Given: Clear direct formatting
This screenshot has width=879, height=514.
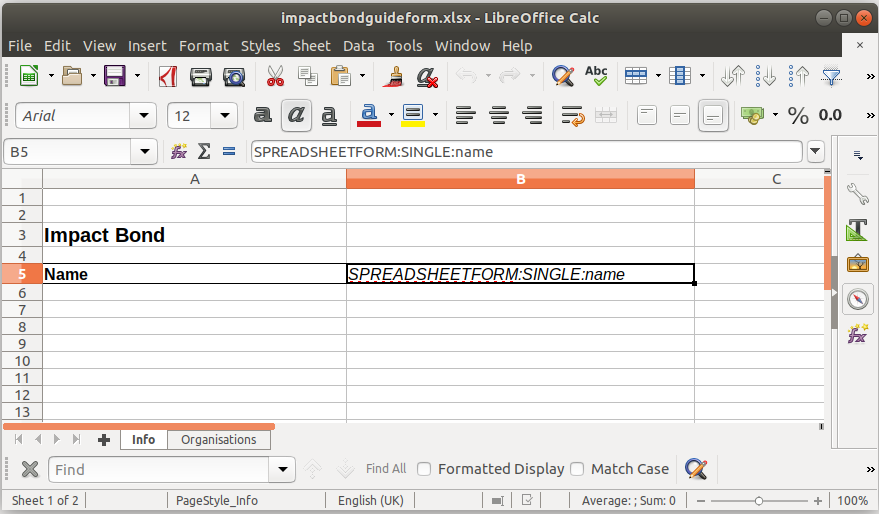Looking at the screenshot, I should coord(427,76).
